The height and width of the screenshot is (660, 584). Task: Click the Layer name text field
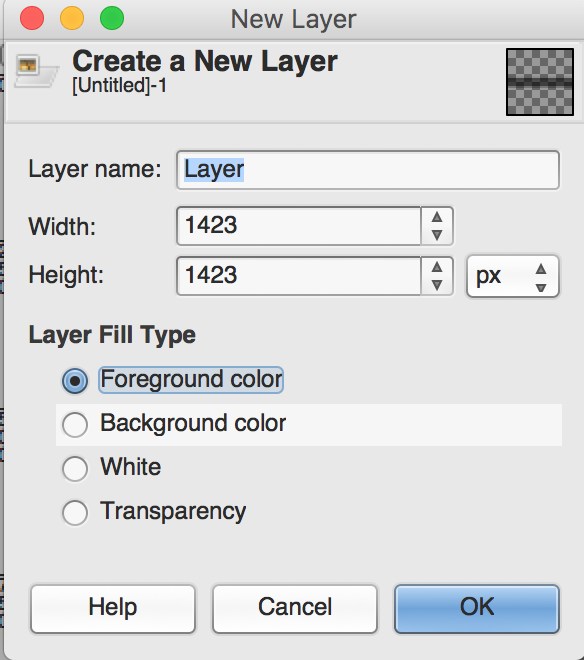pos(368,170)
